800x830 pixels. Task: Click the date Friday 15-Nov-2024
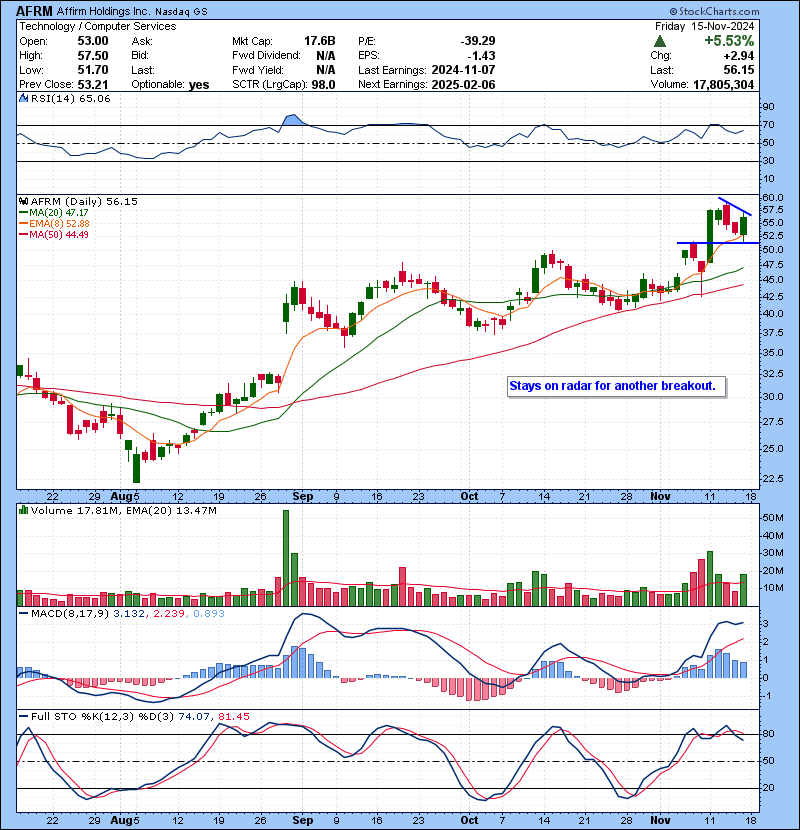click(x=704, y=26)
